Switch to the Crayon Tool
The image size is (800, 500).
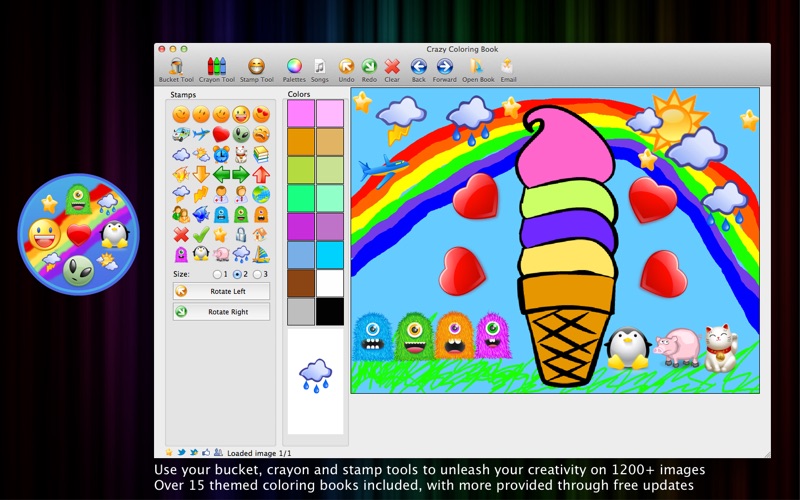click(216, 68)
